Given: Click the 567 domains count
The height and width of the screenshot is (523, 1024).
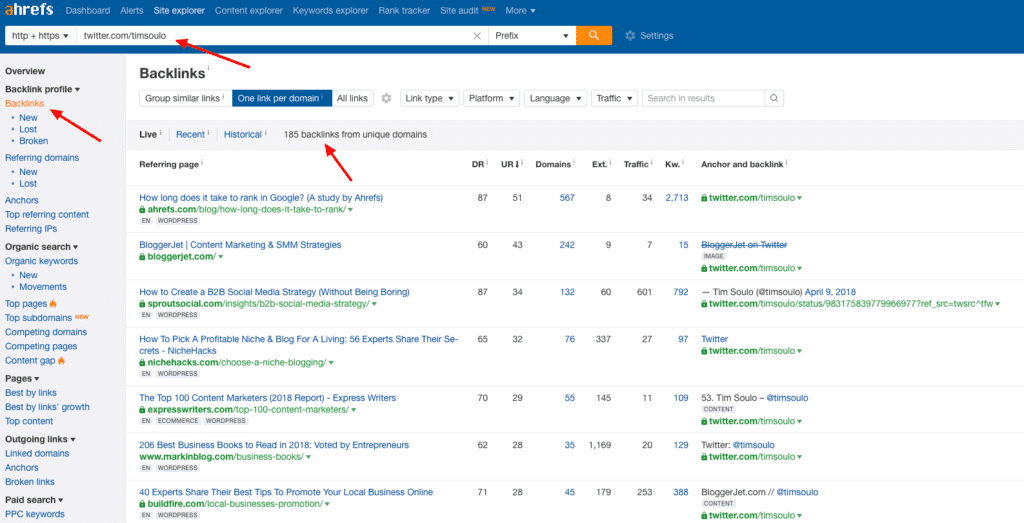Looking at the screenshot, I should click(567, 198).
